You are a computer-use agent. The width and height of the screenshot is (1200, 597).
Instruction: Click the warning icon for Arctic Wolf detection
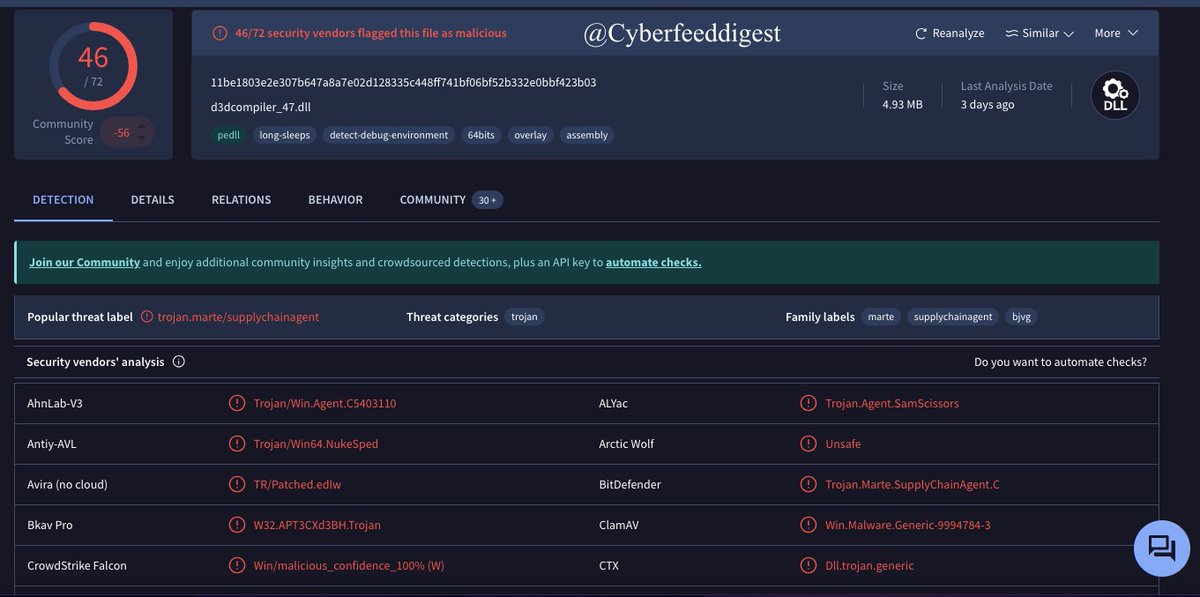[x=808, y=444]
